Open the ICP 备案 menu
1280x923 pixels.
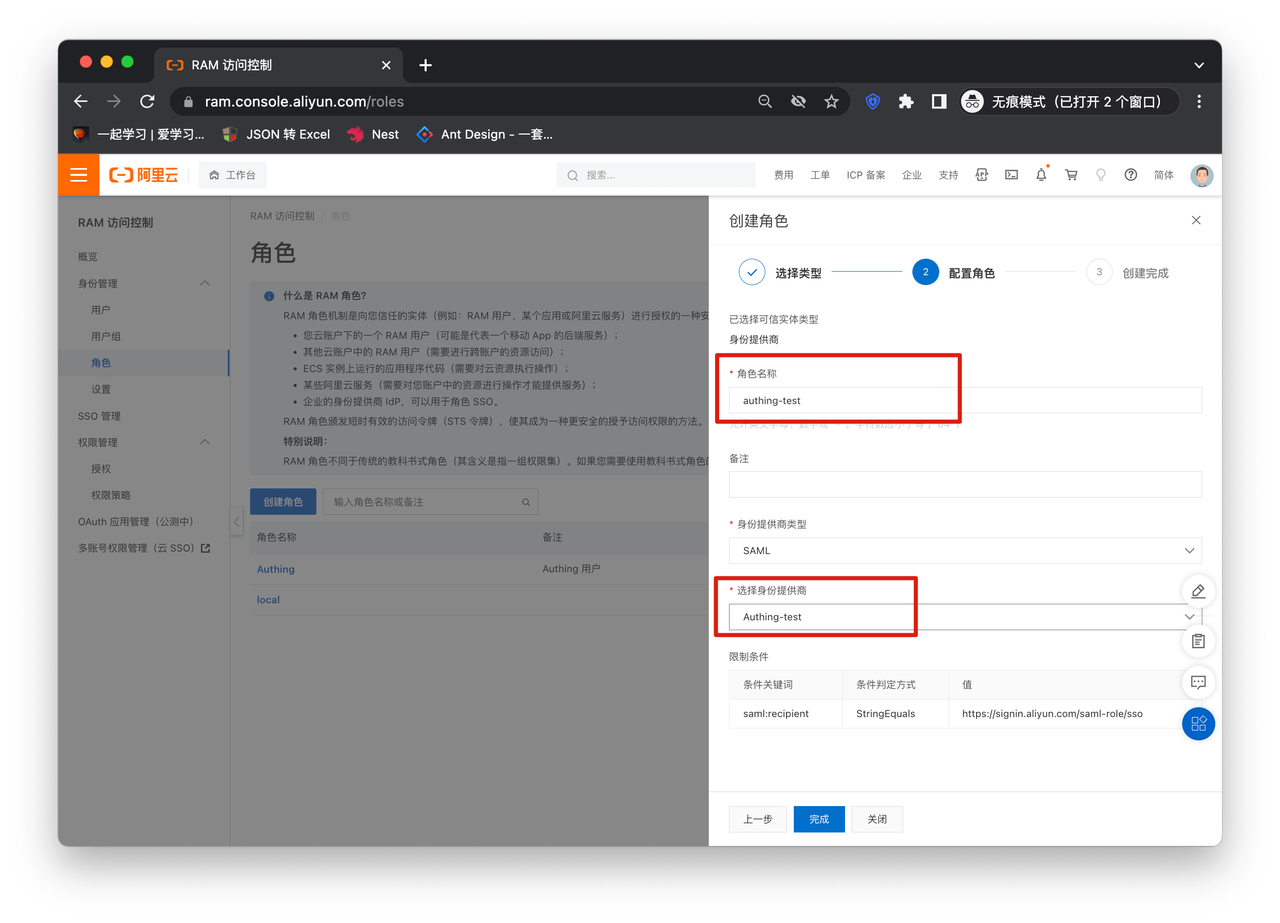click(866, 175)
